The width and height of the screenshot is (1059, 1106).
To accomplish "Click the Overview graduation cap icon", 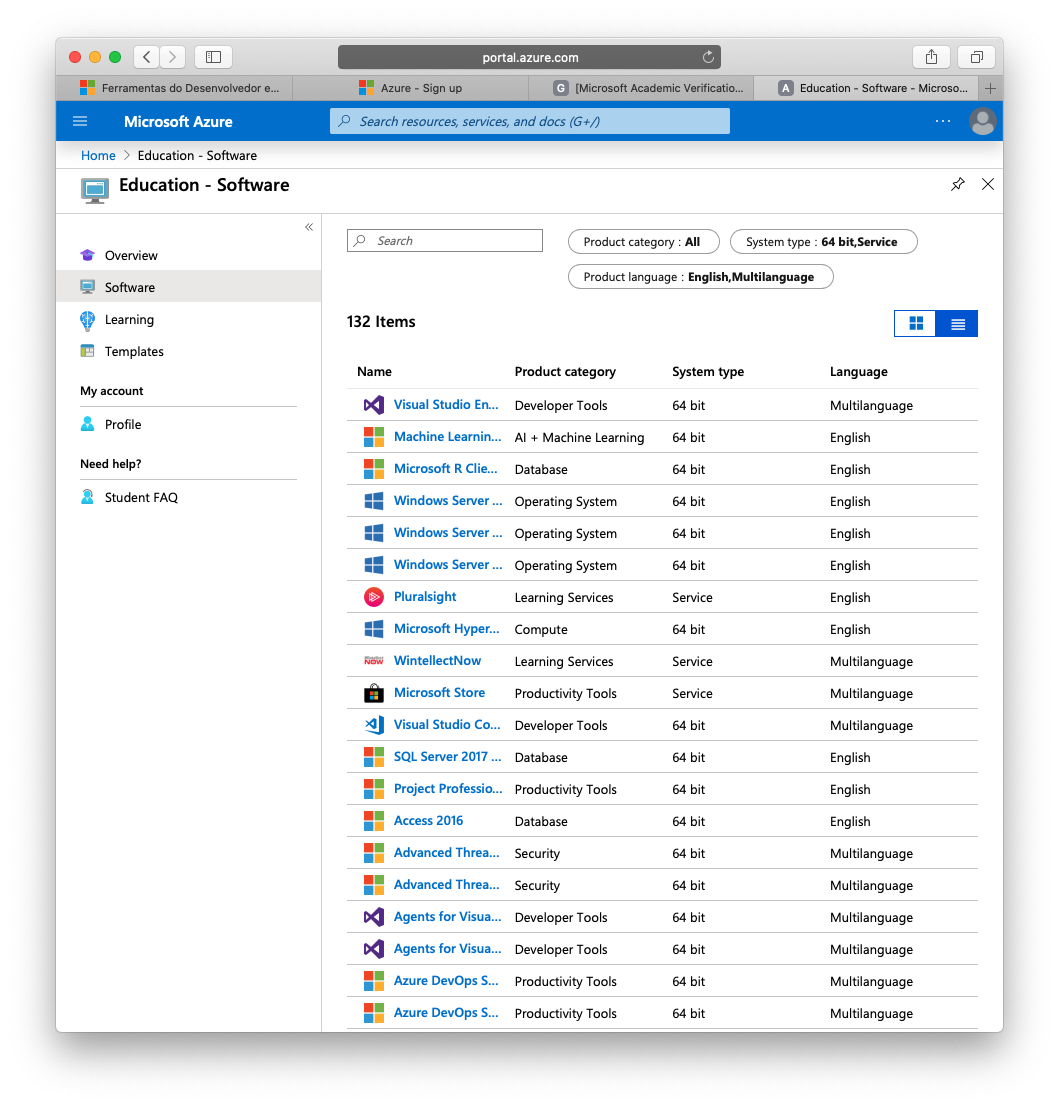I will [87, 255].
